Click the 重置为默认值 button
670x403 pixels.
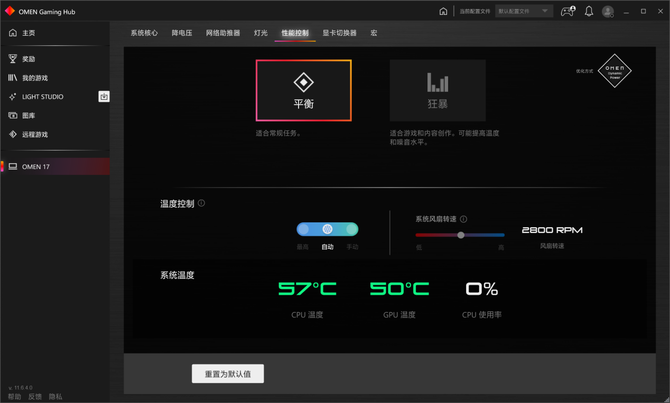tap(228, 374)
